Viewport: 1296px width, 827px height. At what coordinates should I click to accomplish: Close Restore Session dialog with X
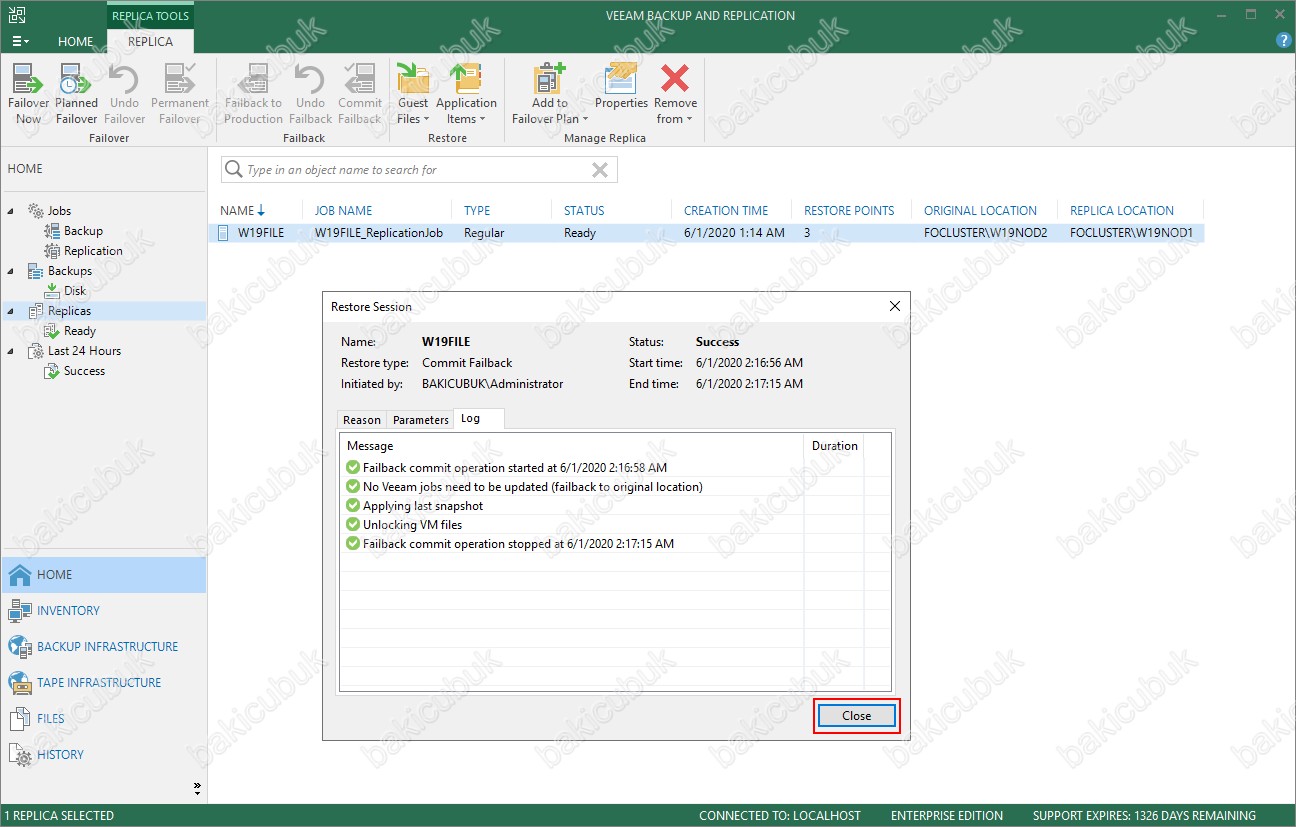click(x=895, y=307)
